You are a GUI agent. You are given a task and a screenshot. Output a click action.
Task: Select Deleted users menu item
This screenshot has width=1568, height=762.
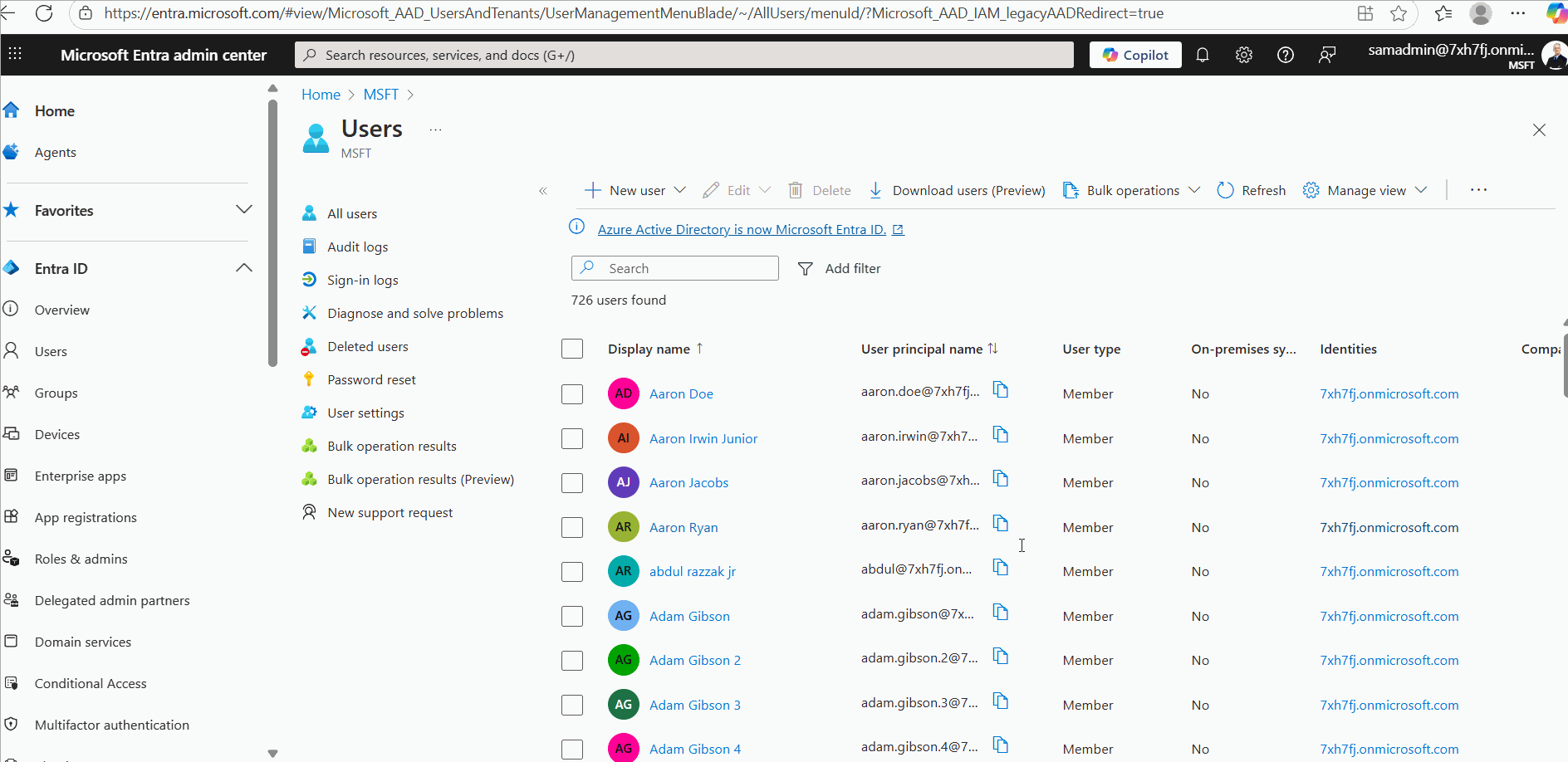[x=367, y=346]
